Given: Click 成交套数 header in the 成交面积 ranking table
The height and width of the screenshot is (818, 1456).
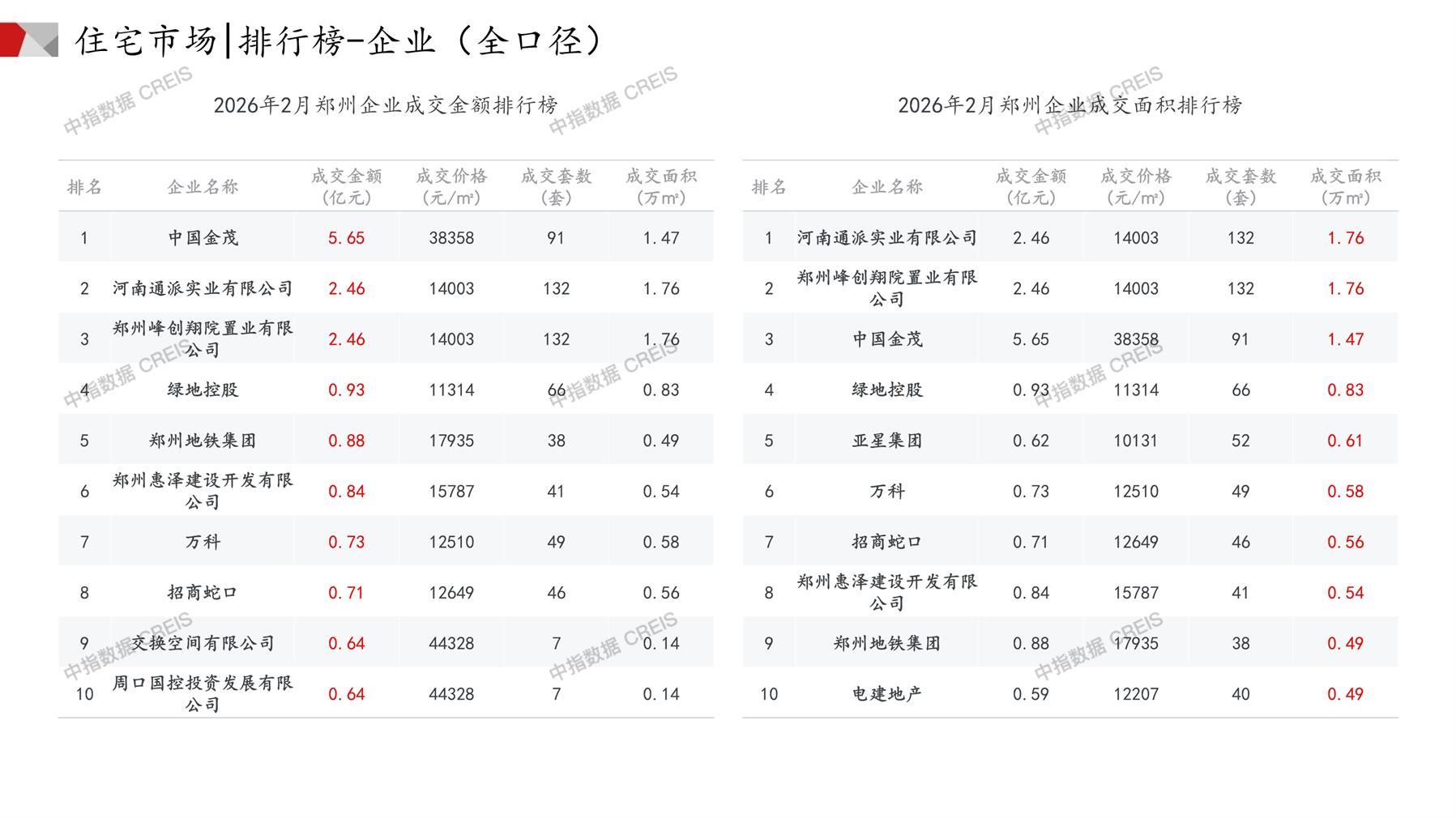Looking at the screenshot, I should [1240, 187].
